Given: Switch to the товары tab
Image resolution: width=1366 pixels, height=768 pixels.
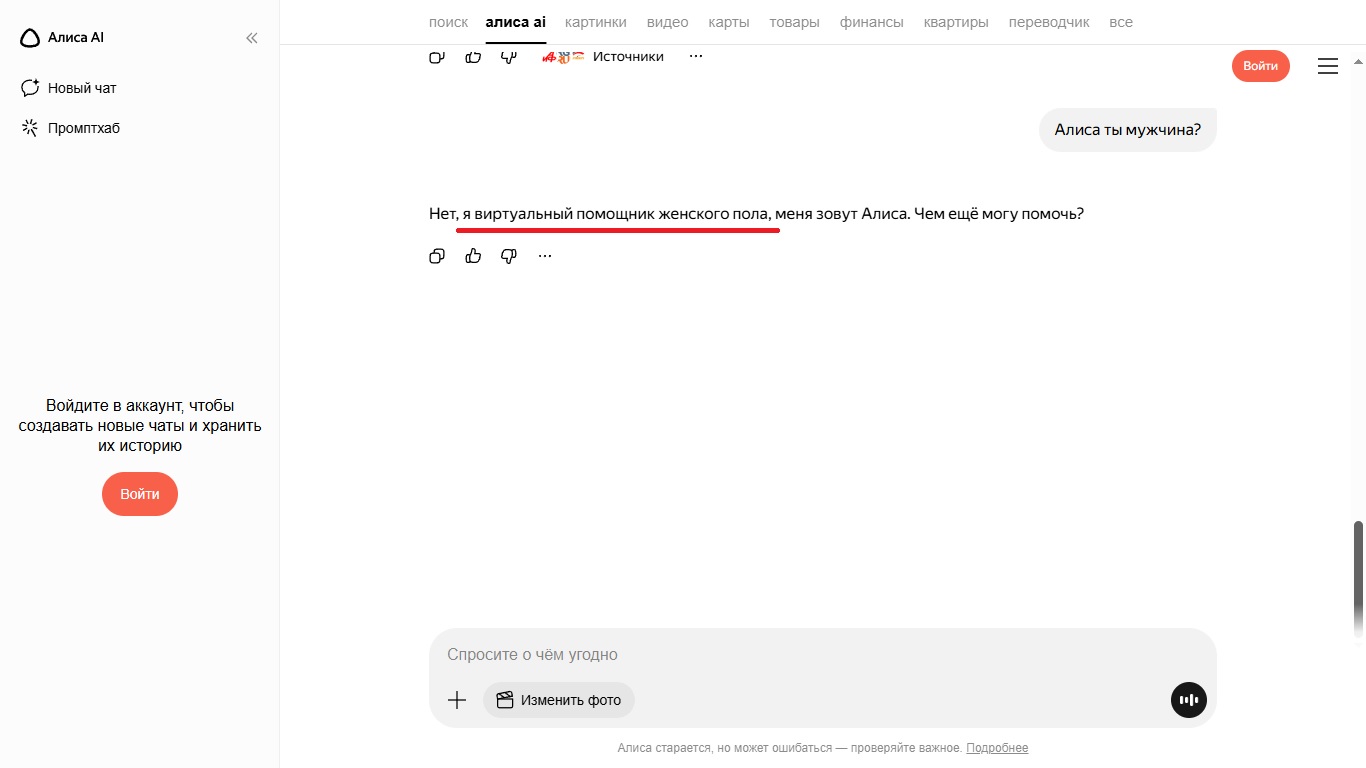Looking at the screenshot, I should [x=795, y=22].
